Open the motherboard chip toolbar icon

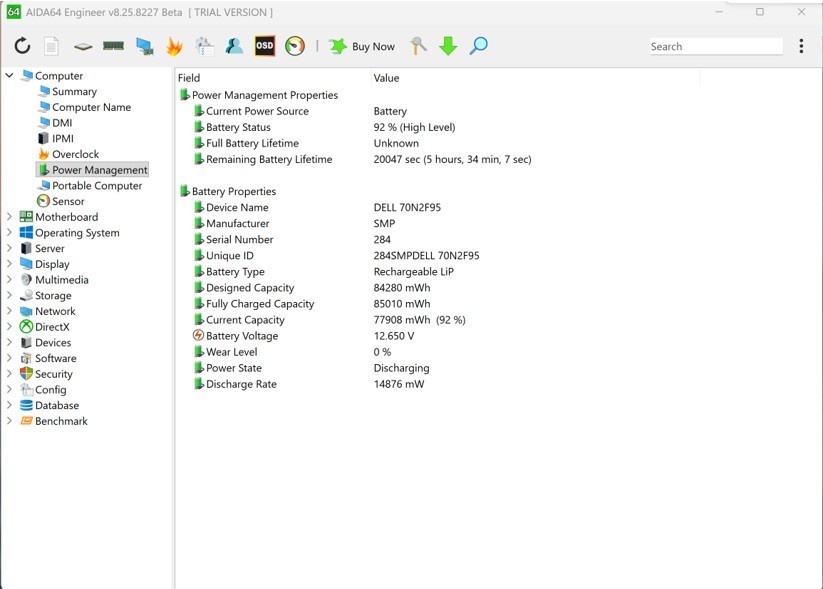(83, 47)
